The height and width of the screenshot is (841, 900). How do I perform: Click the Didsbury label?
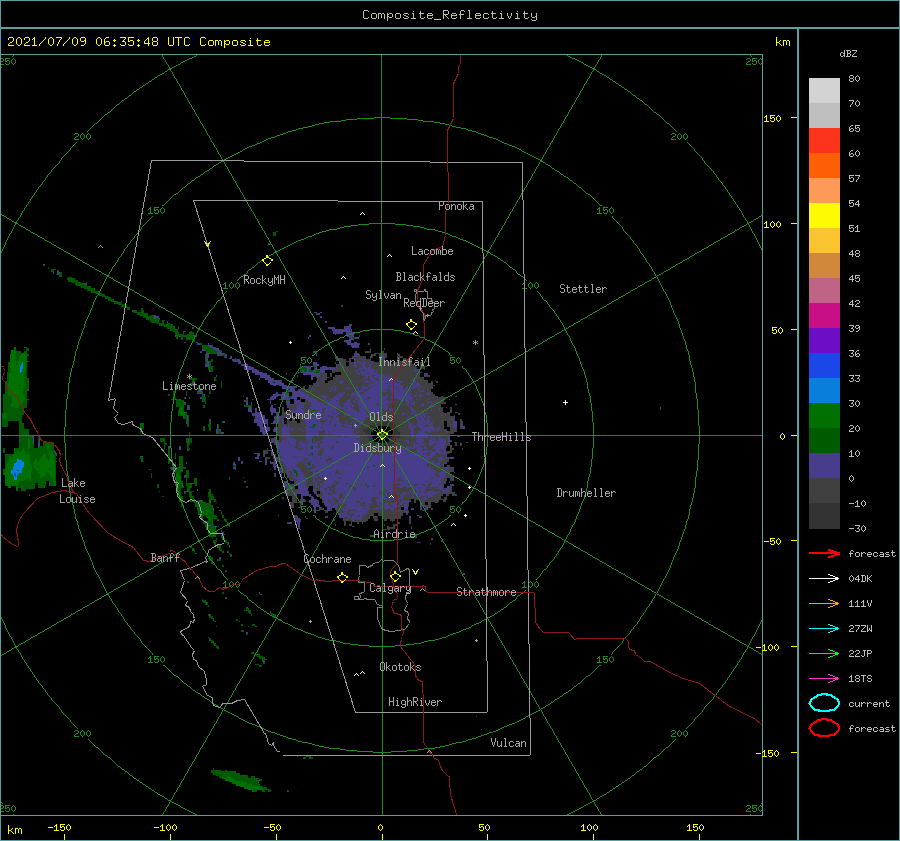[x=378, y=448]
